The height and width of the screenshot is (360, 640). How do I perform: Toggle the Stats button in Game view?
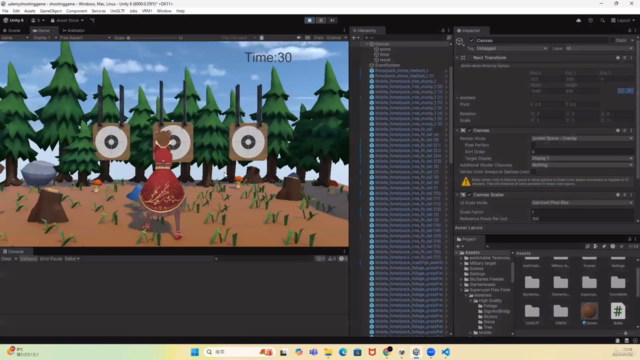coord(319,38)
